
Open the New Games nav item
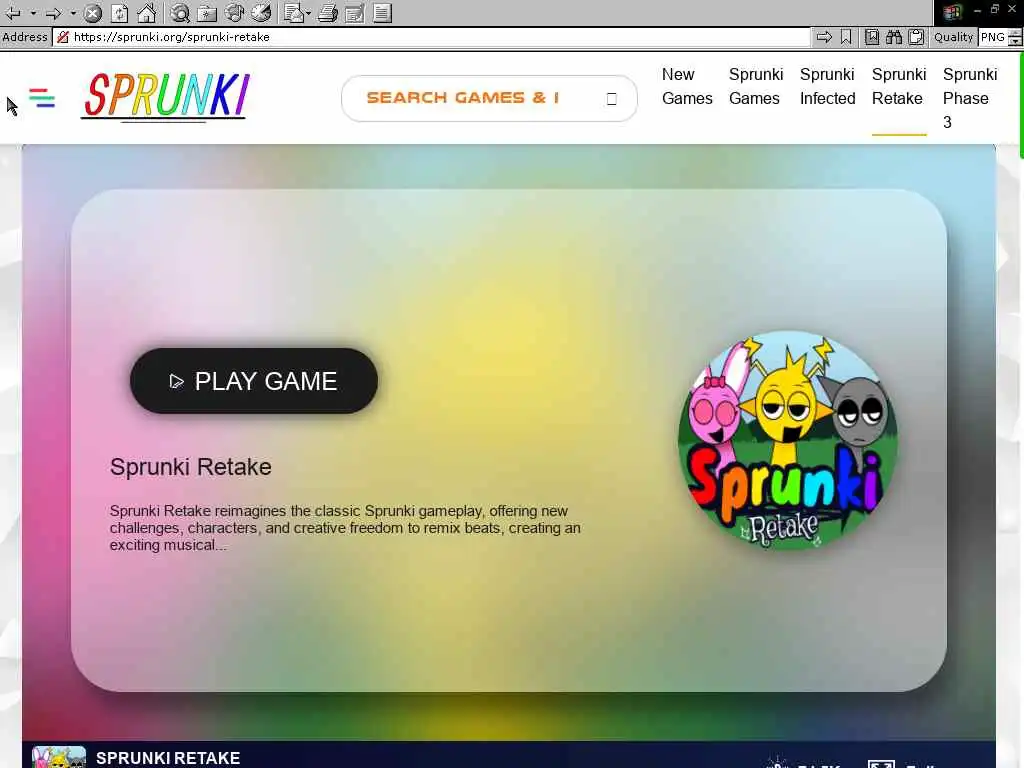pos(687,86)
